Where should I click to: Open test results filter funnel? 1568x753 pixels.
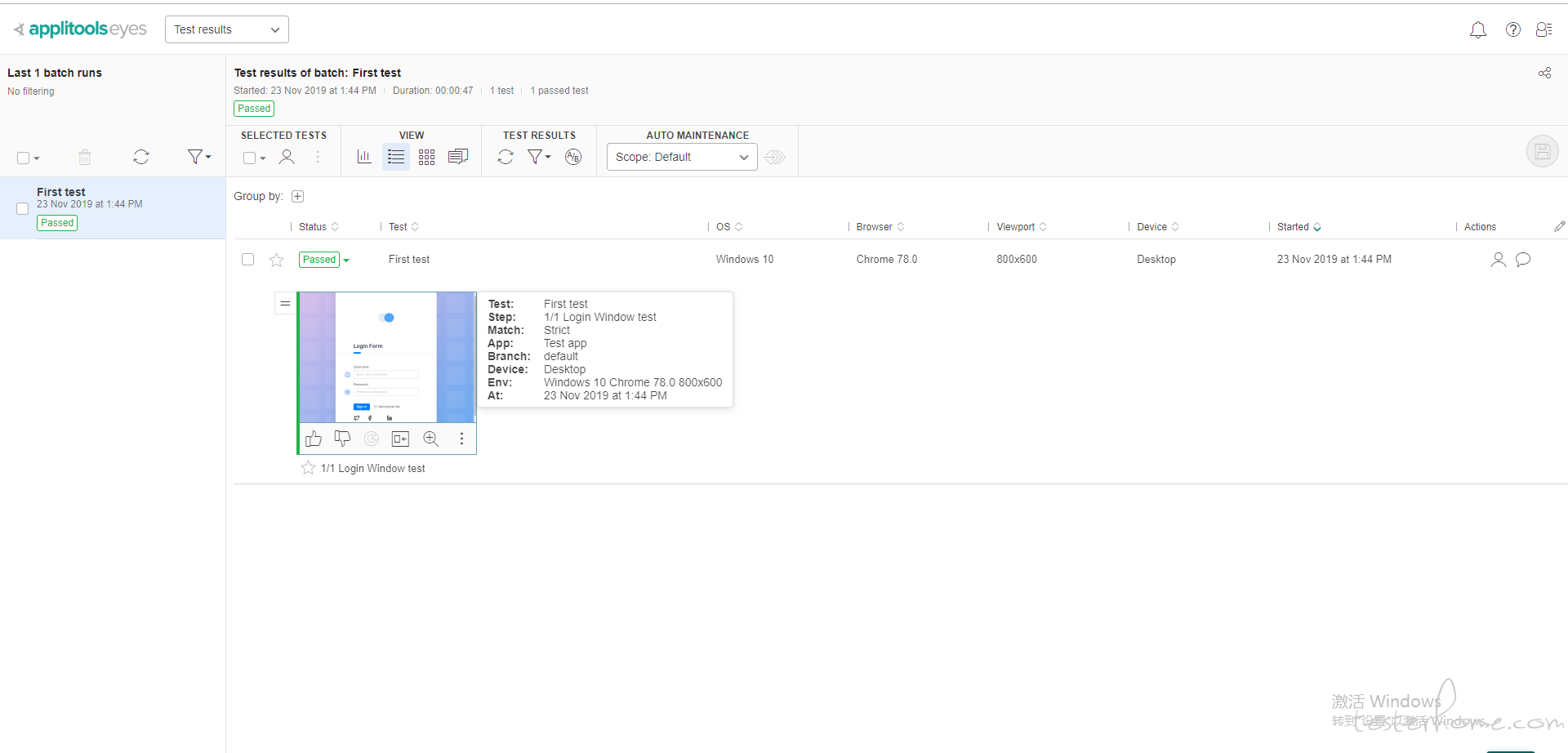pyautogui.click(x=539, y=156)
